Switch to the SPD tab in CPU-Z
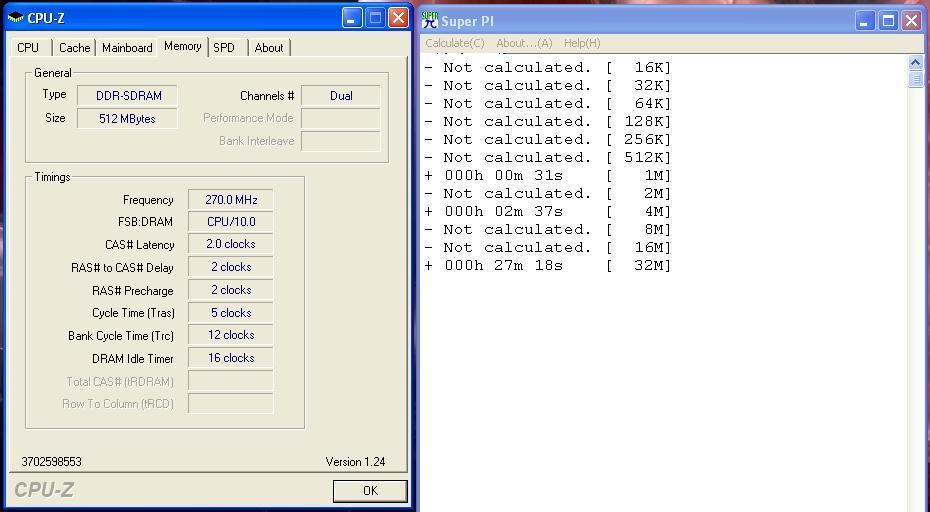 (x=224, y=47)
